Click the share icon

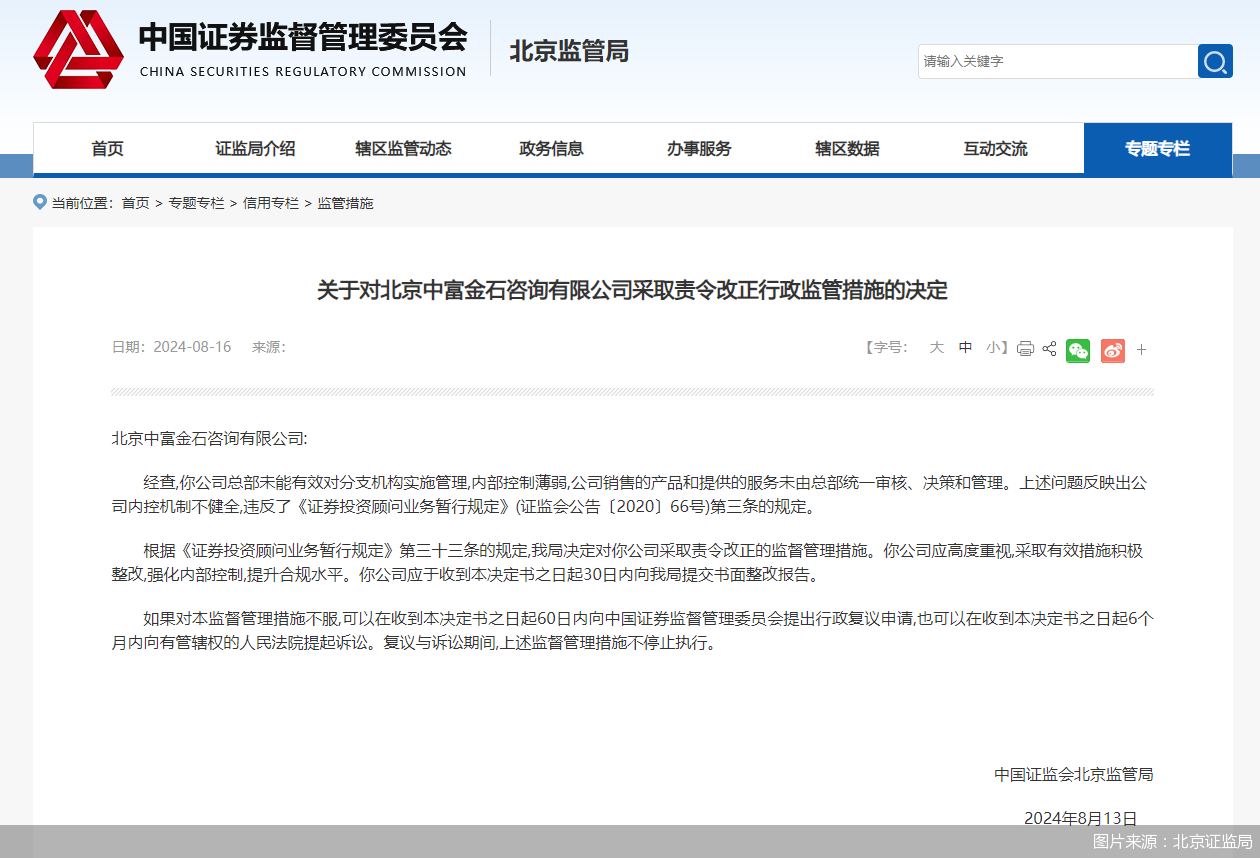click(x=1049, y=348)
